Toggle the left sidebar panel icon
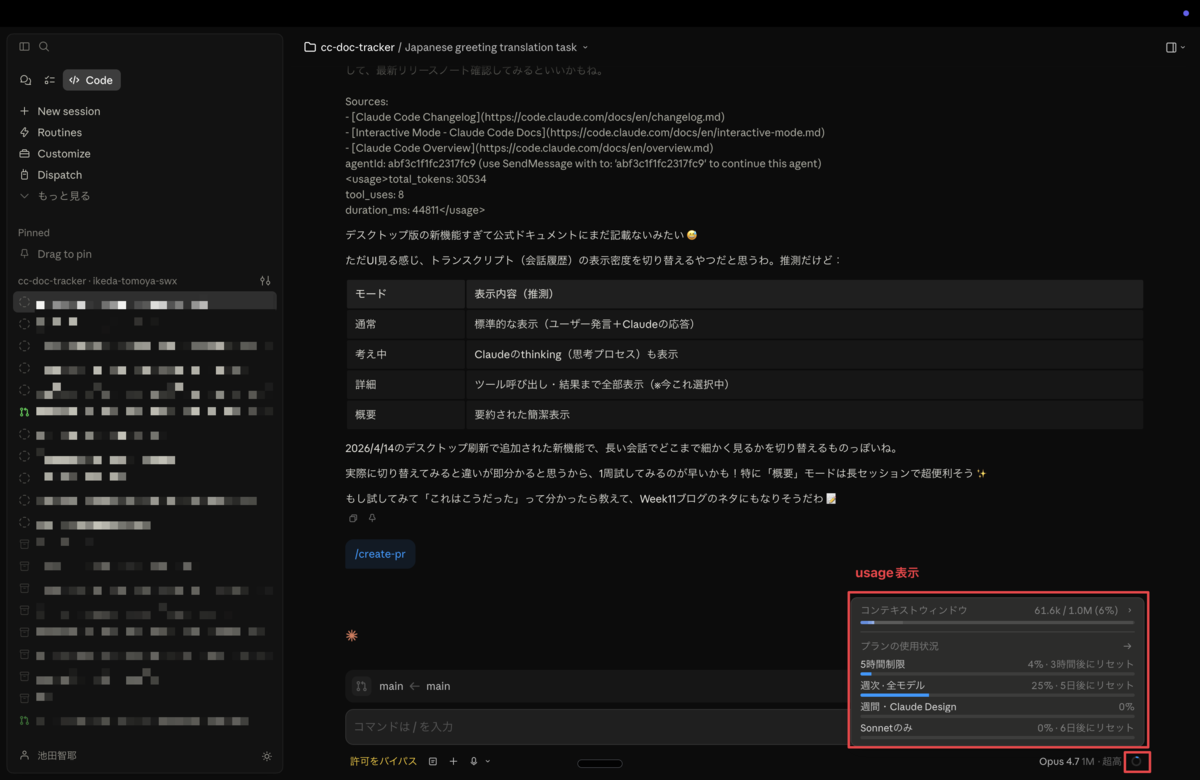The height and width of the screenshot is (780, 1200). tap(25, 47)
